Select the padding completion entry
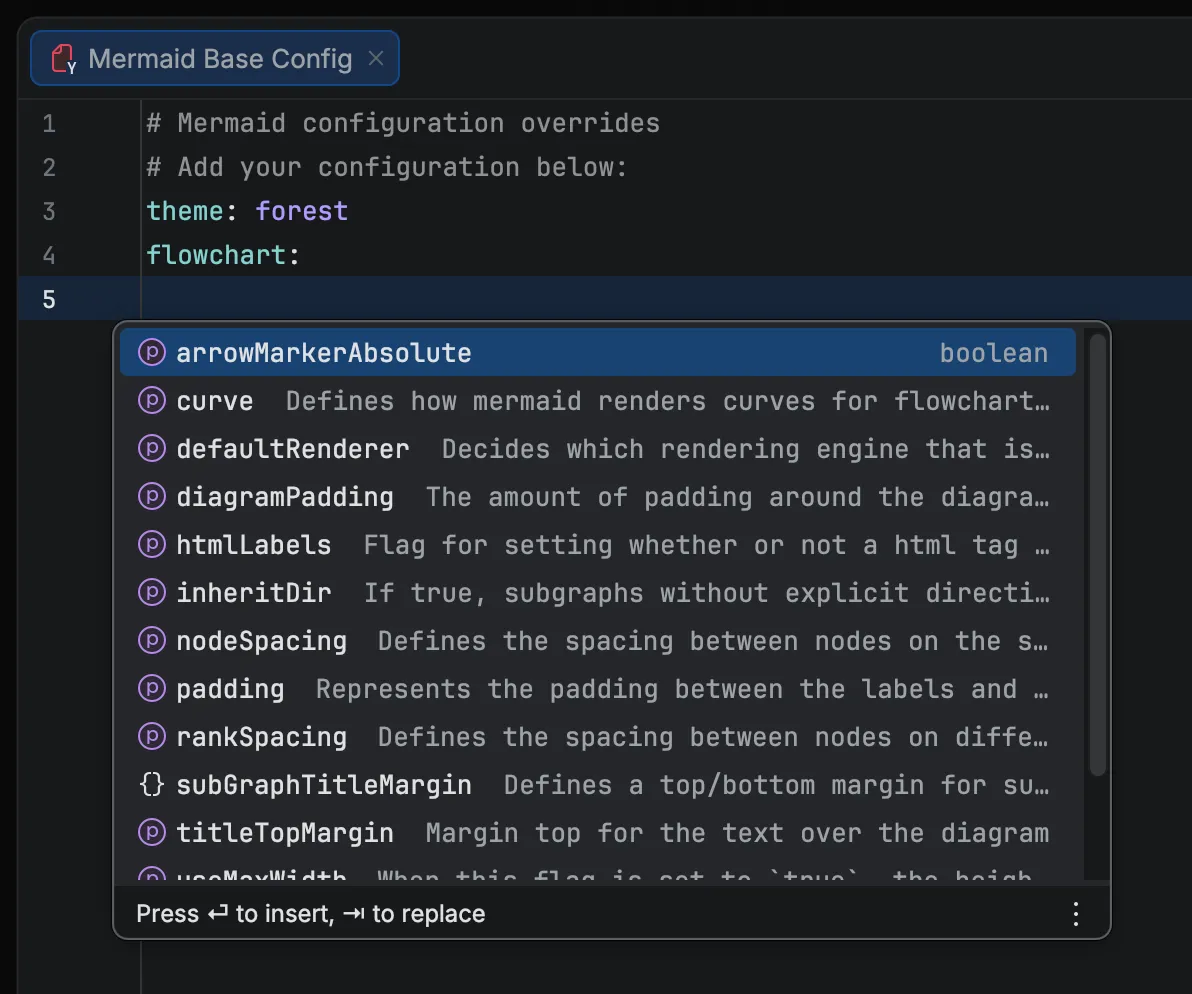1192x994 pixels. [229, 688]
